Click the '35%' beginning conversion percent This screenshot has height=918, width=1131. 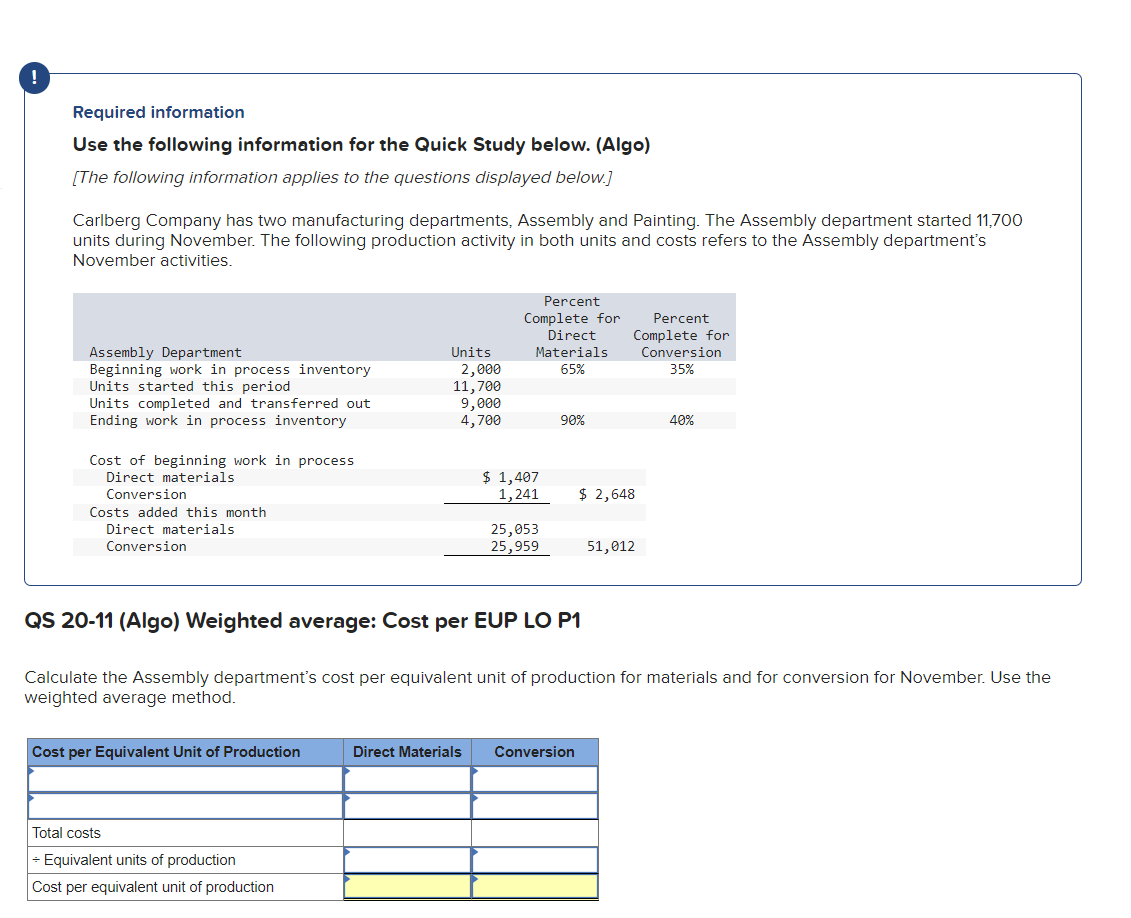(x=682, y=369)
